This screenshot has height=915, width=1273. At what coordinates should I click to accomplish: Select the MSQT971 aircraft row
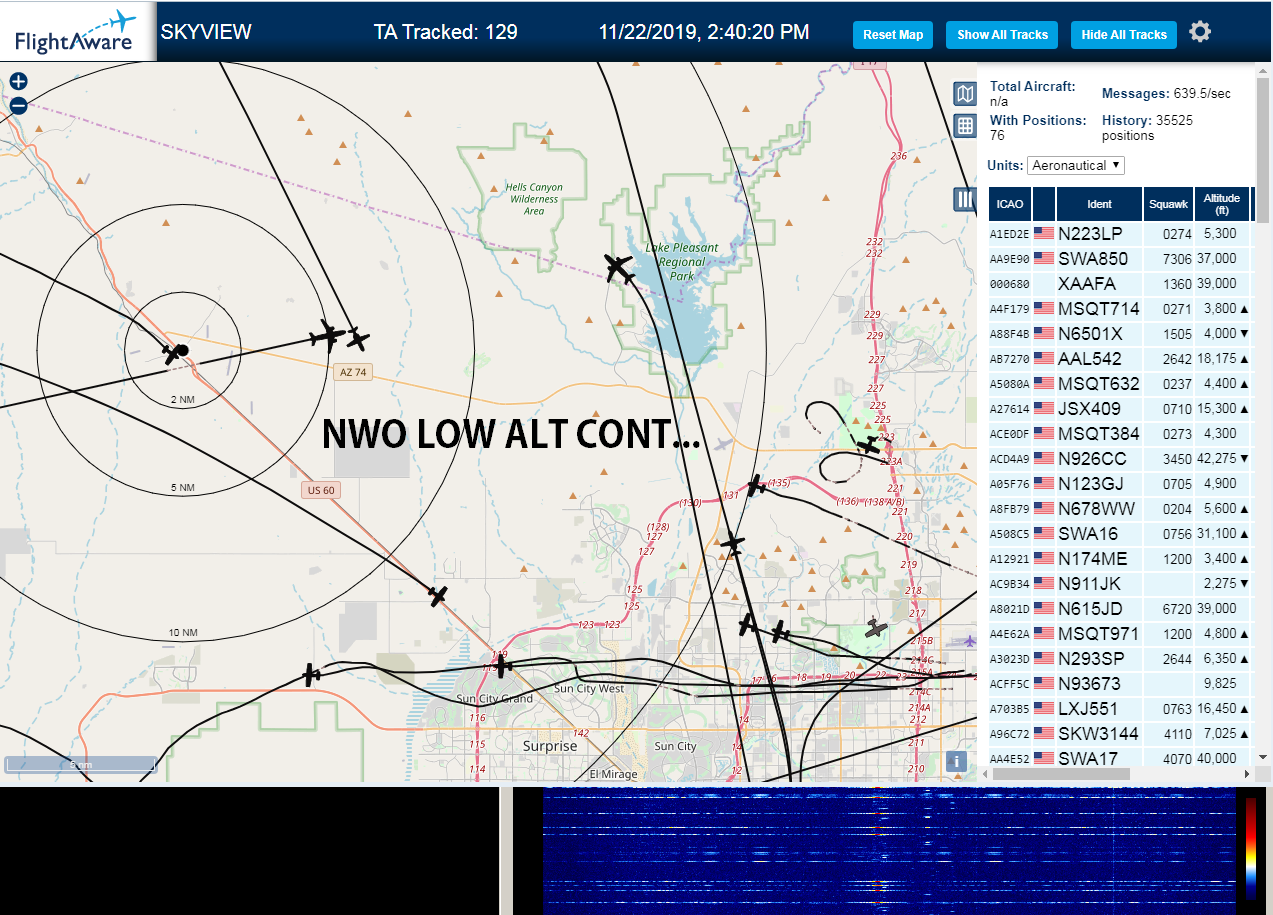(1120, 634)
